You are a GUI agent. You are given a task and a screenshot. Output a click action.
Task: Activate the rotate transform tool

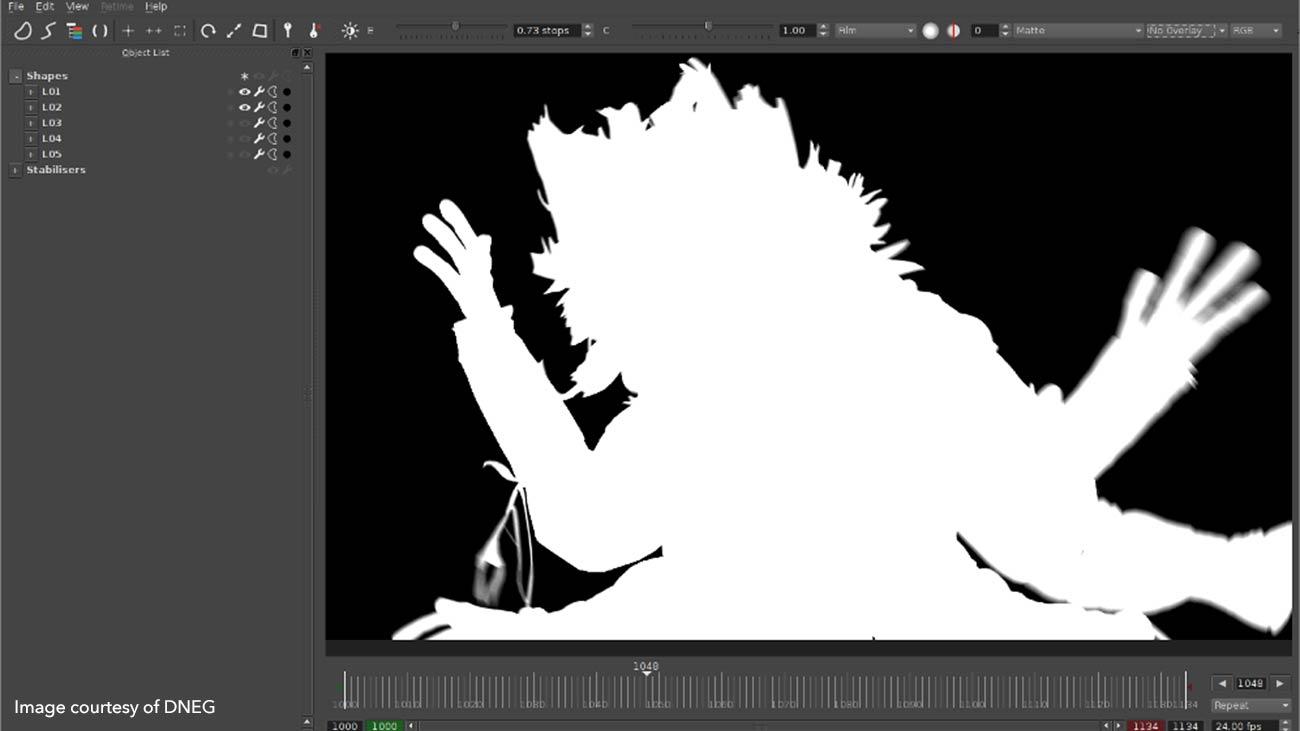tap(207, 30)
